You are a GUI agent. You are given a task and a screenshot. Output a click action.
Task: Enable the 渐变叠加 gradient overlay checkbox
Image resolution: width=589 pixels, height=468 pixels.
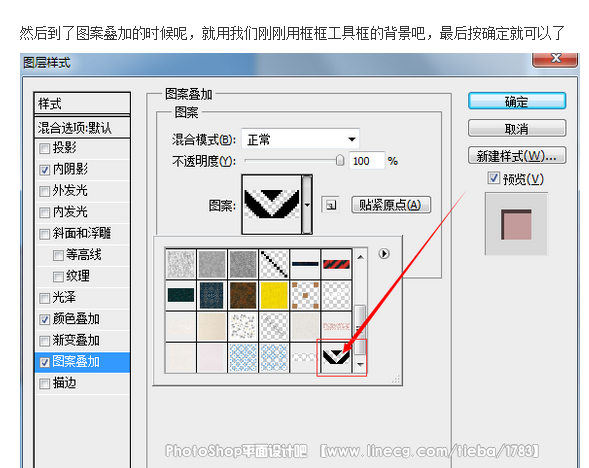[x=44, y=341]
